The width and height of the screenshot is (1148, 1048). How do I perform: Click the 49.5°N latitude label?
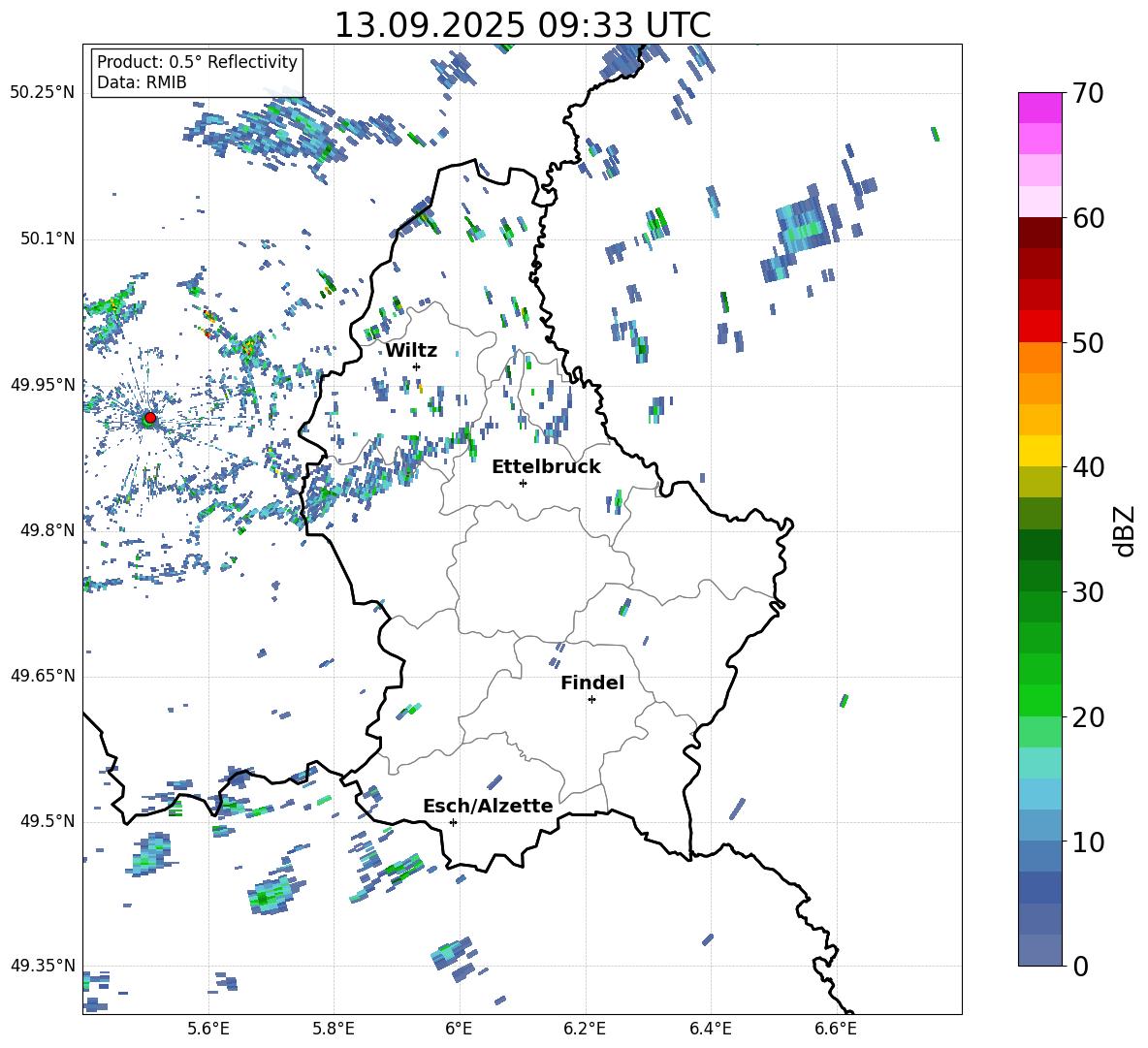(x=47, y=820)
